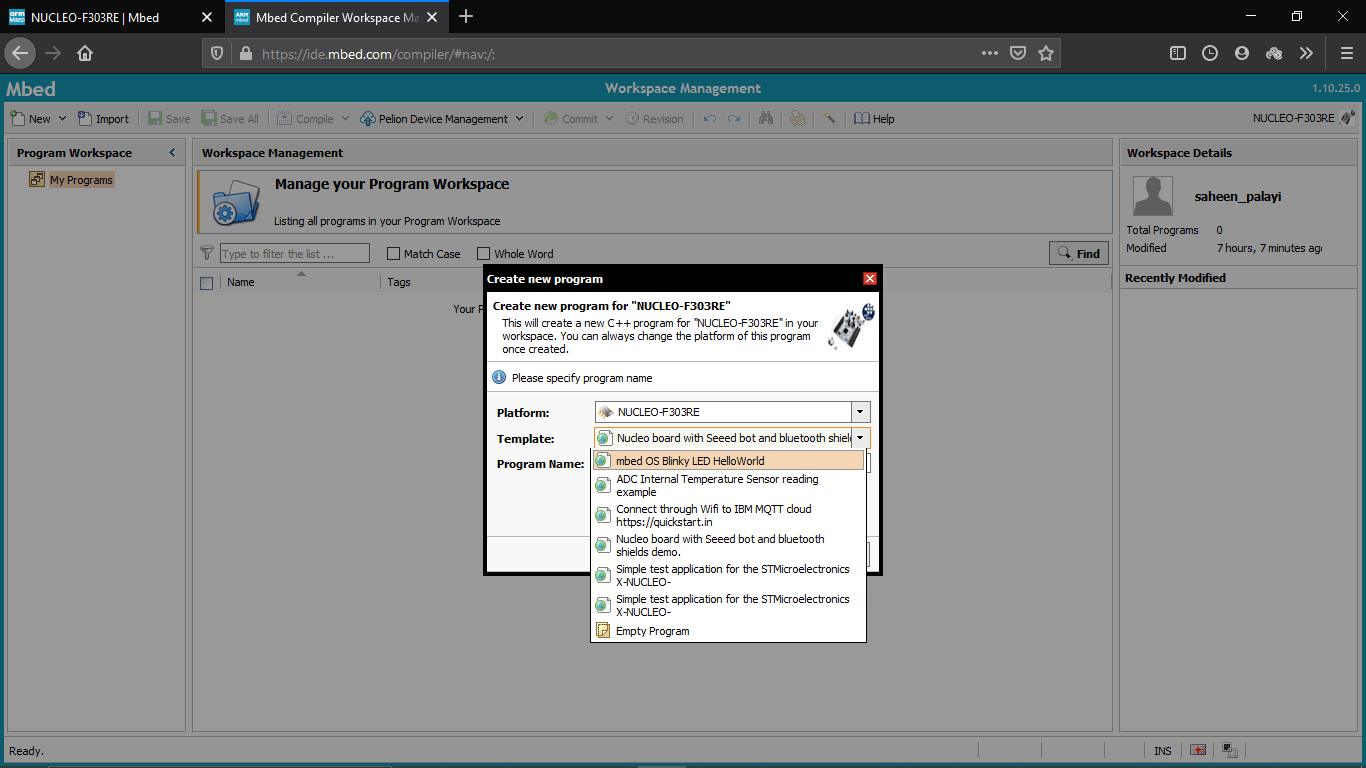
Task: Toggle the browser sidebar icon
Action: point(1178,53)
